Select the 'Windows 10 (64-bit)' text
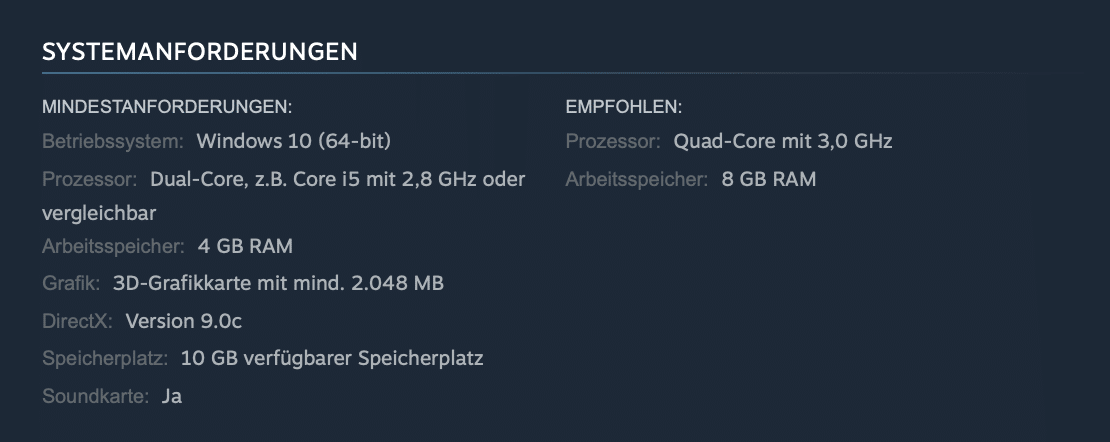This screenshot has width=1110, height=442. point(293,141)
